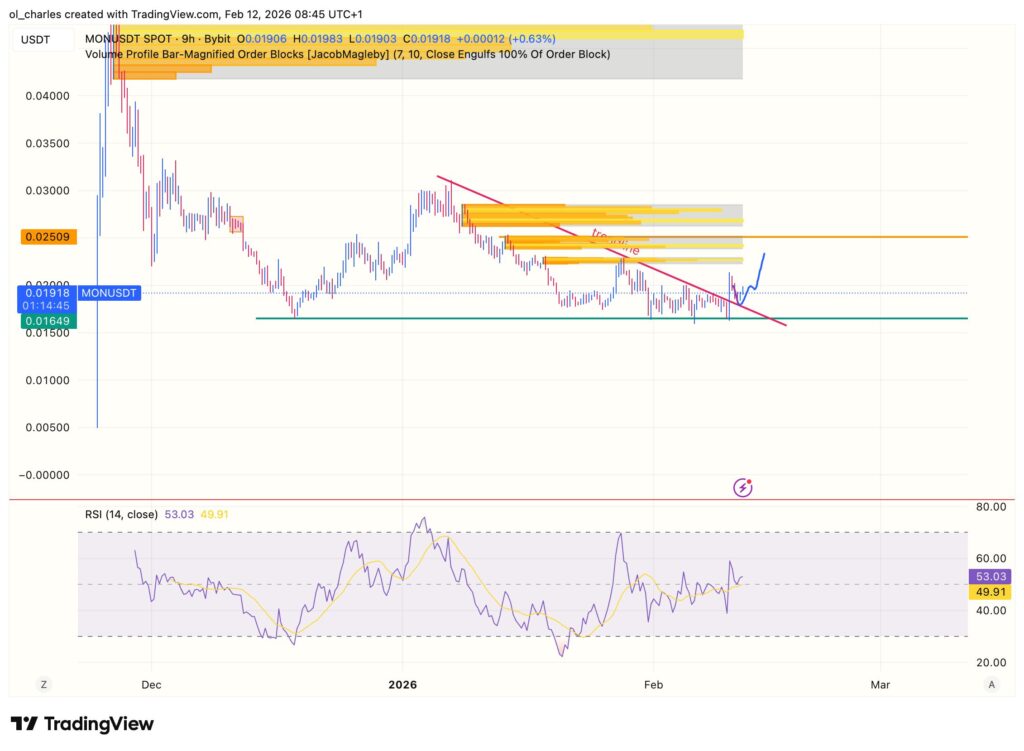The image size is (1024, 751).
Task: Select the MONUSDT SPOT symbol name
Action: click(126, 38)
